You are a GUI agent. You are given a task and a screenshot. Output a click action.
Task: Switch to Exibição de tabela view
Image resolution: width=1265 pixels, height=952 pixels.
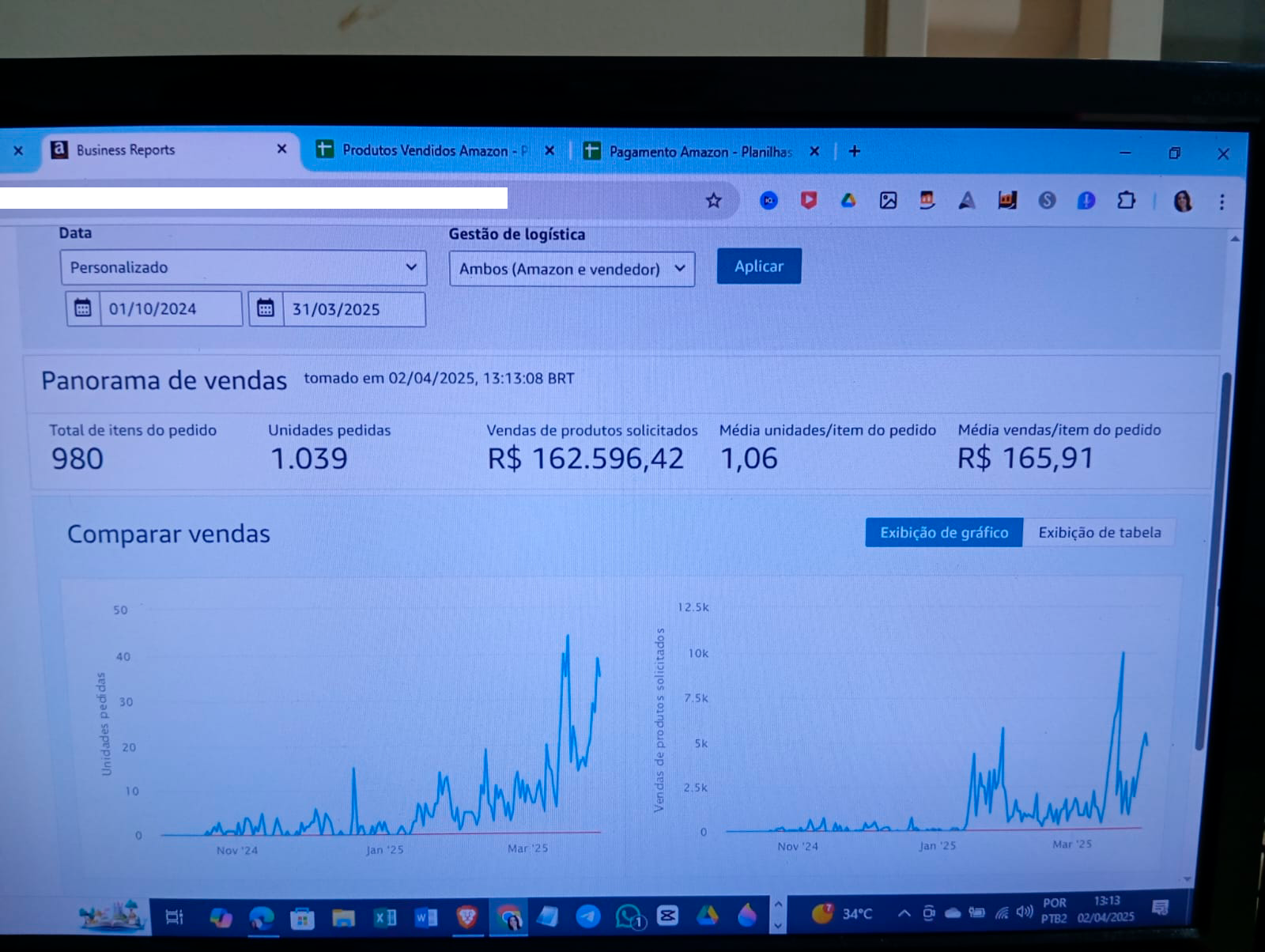coord(1099,532)
